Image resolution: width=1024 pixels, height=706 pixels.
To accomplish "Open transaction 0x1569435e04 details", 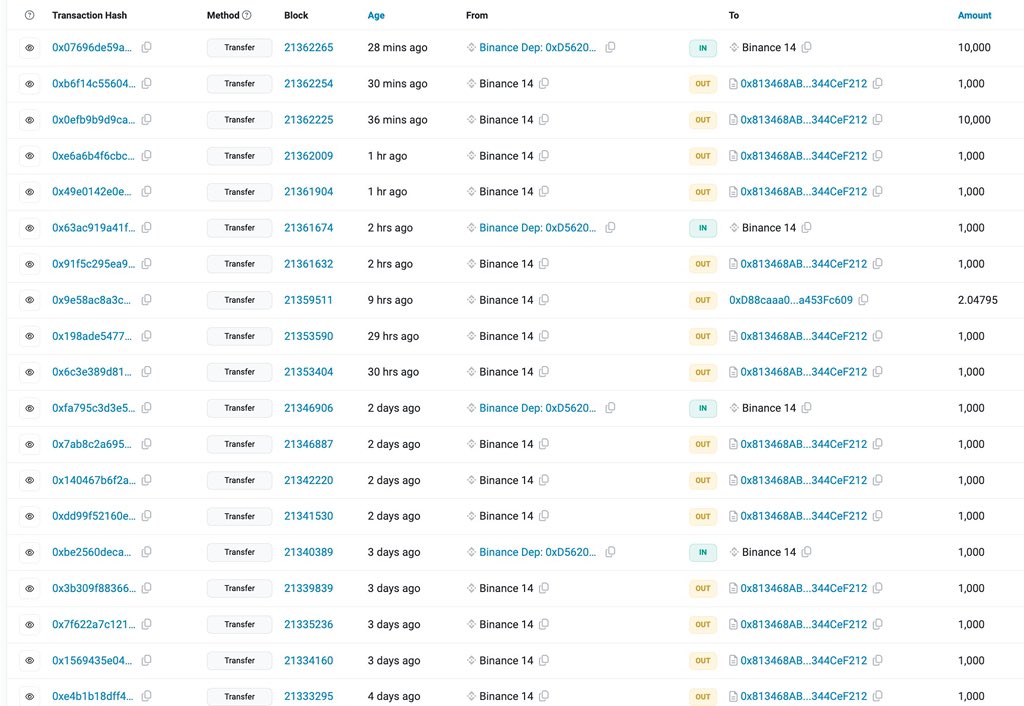I will (x=91, y=660).
